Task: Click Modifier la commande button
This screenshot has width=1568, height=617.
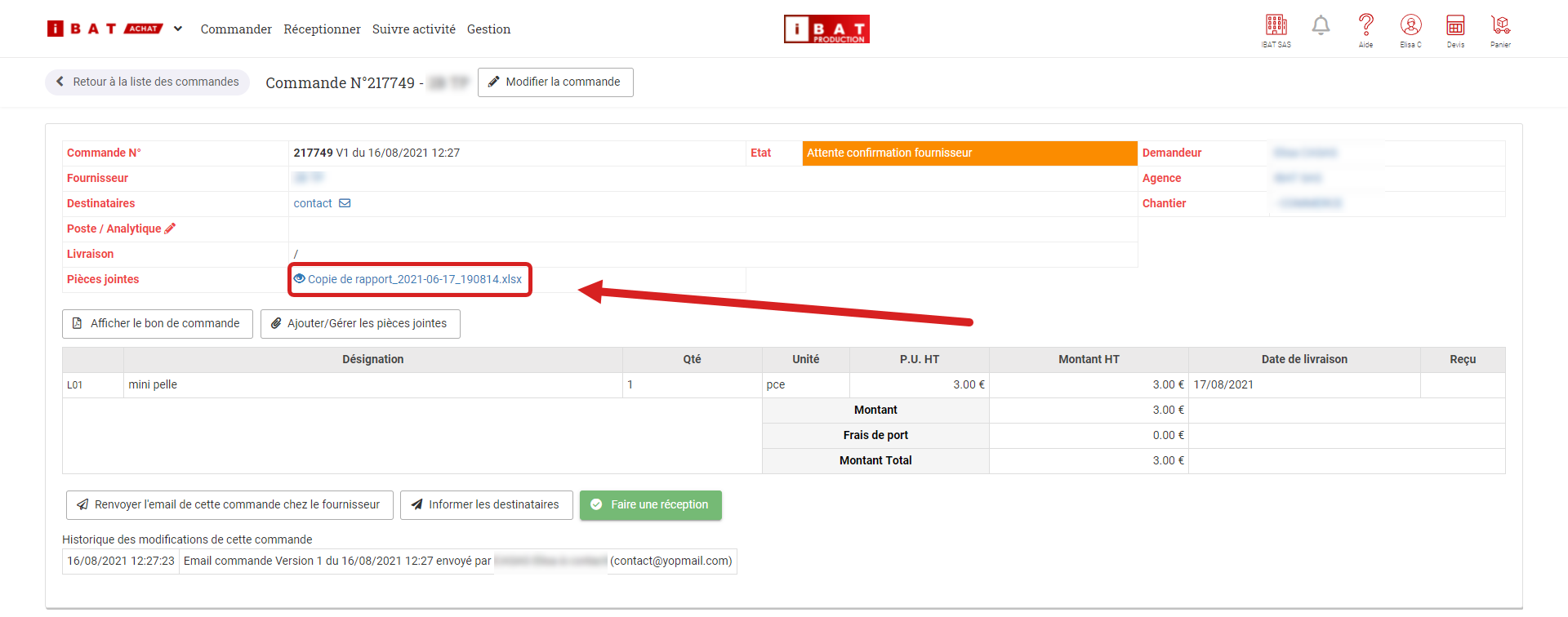Action: point(555,82)
